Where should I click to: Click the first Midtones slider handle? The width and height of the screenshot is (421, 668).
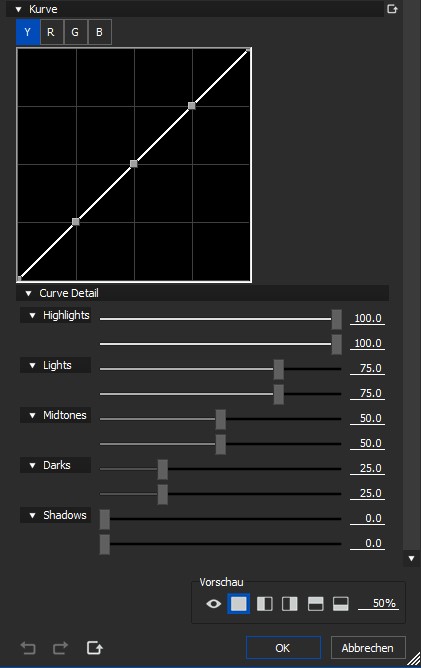pyautogui.click(x=220, y=419)
